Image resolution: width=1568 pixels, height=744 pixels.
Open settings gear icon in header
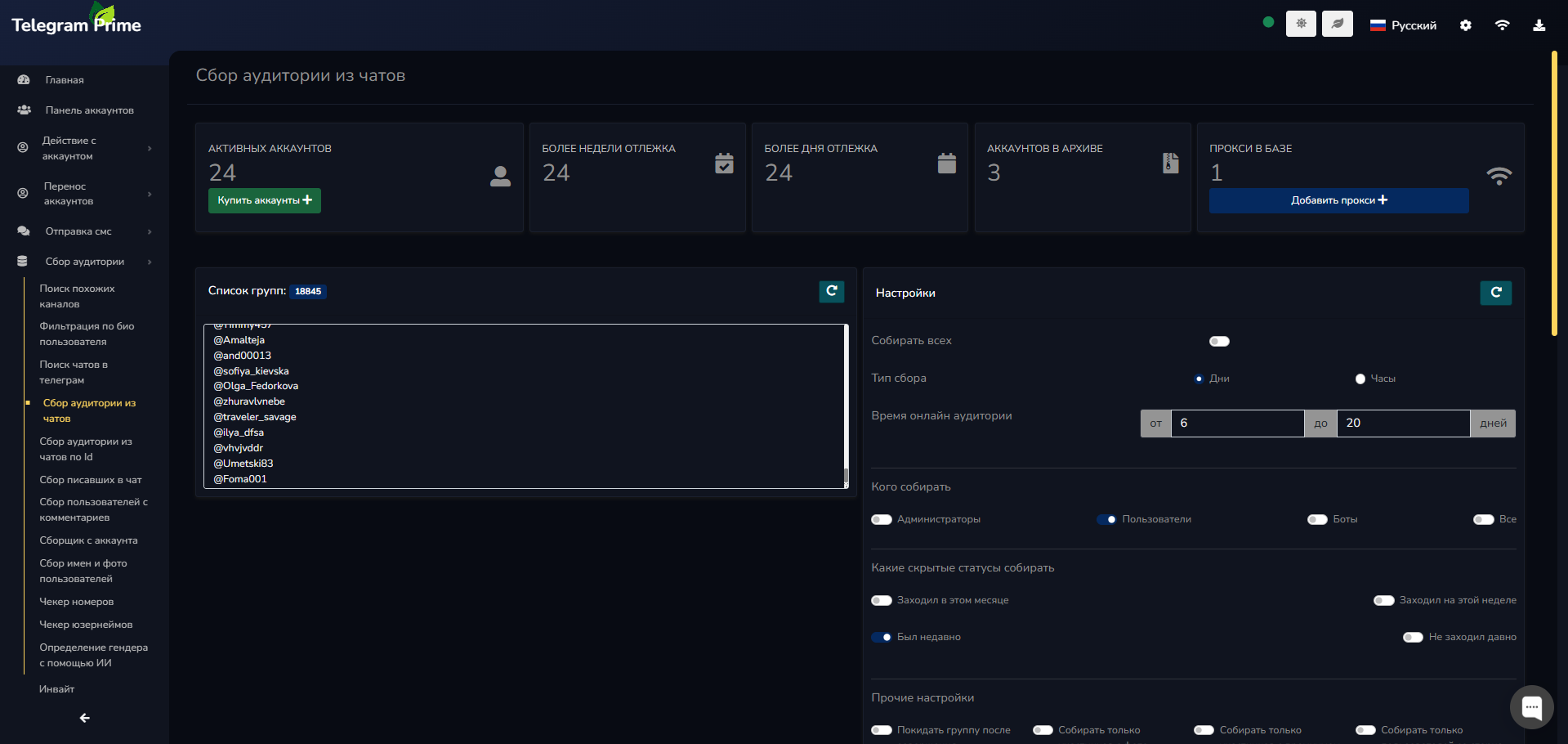pos(1466,25)
